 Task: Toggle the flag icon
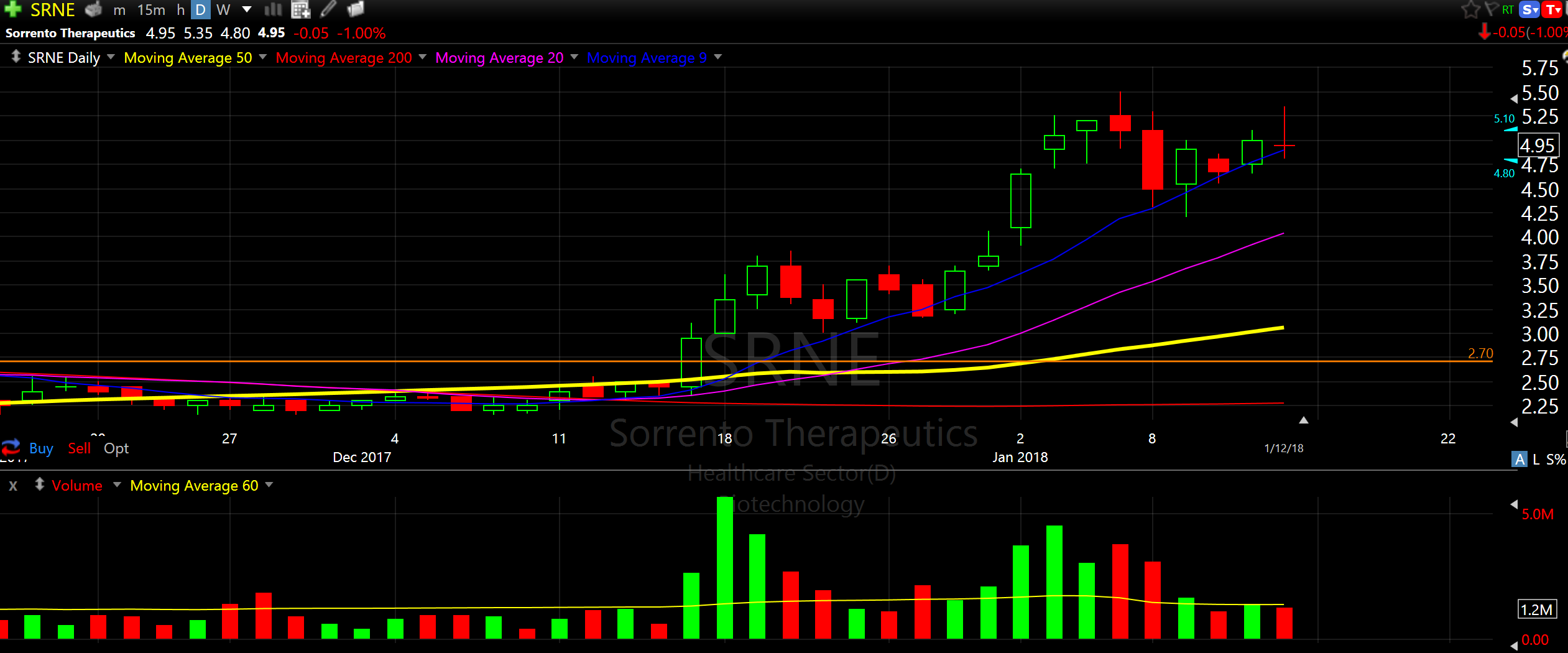(x=1491, y=9)
